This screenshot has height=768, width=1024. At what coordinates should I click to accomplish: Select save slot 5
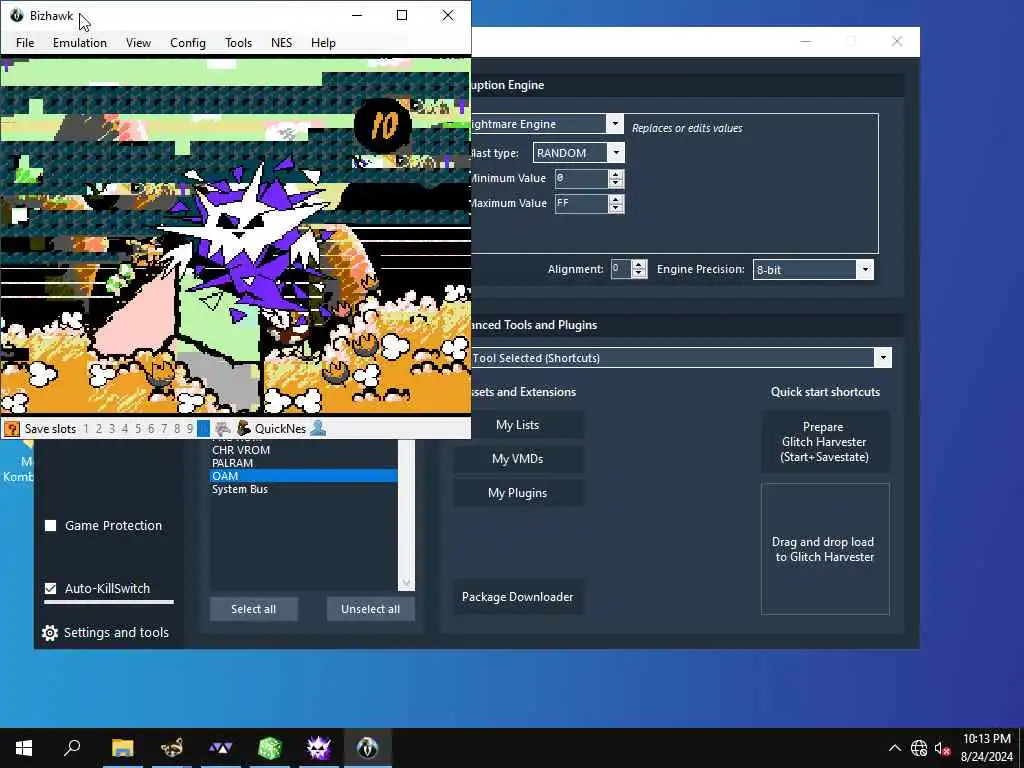[138, 428]
